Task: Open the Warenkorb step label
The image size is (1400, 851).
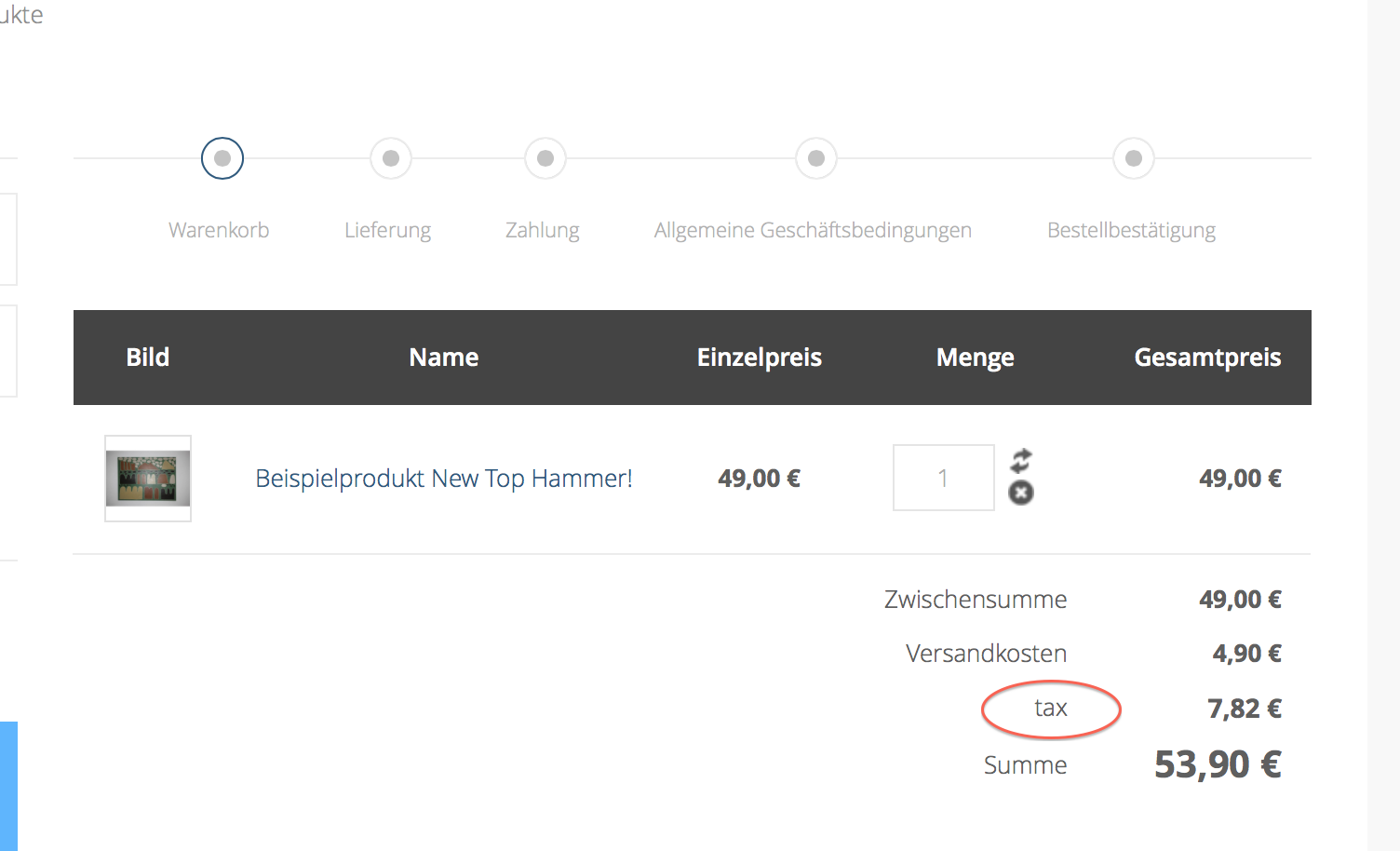Action: (219, 230)
